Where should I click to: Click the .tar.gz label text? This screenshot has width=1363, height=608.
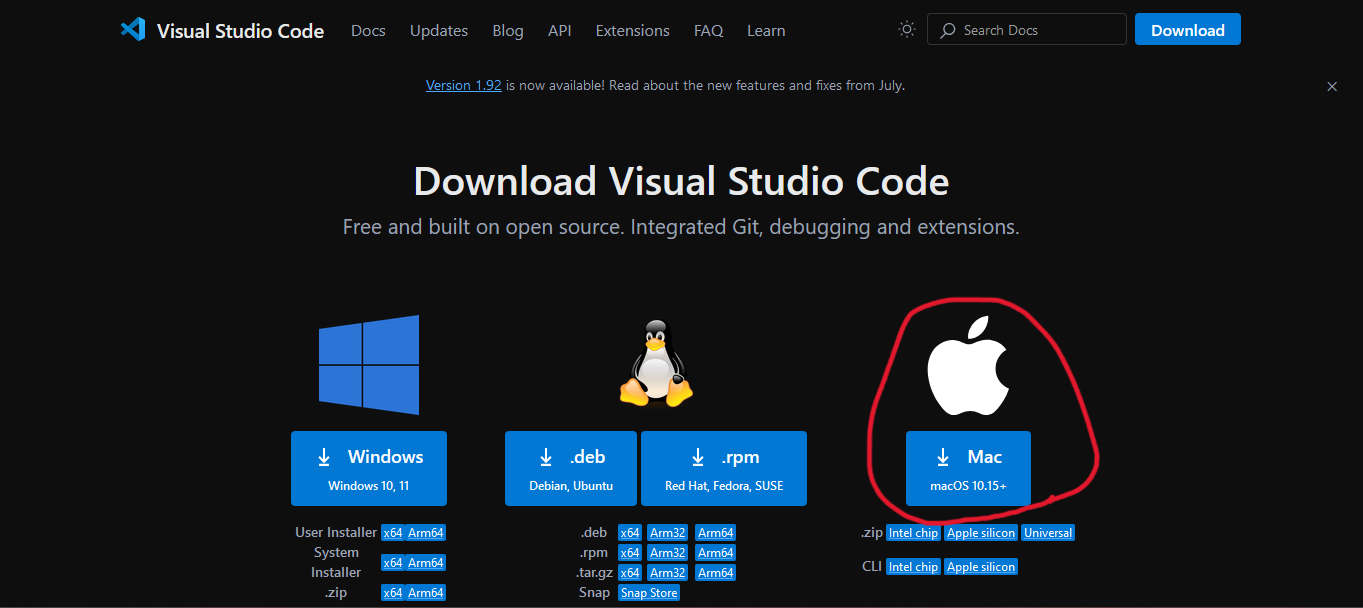click(x=593, y=573)
